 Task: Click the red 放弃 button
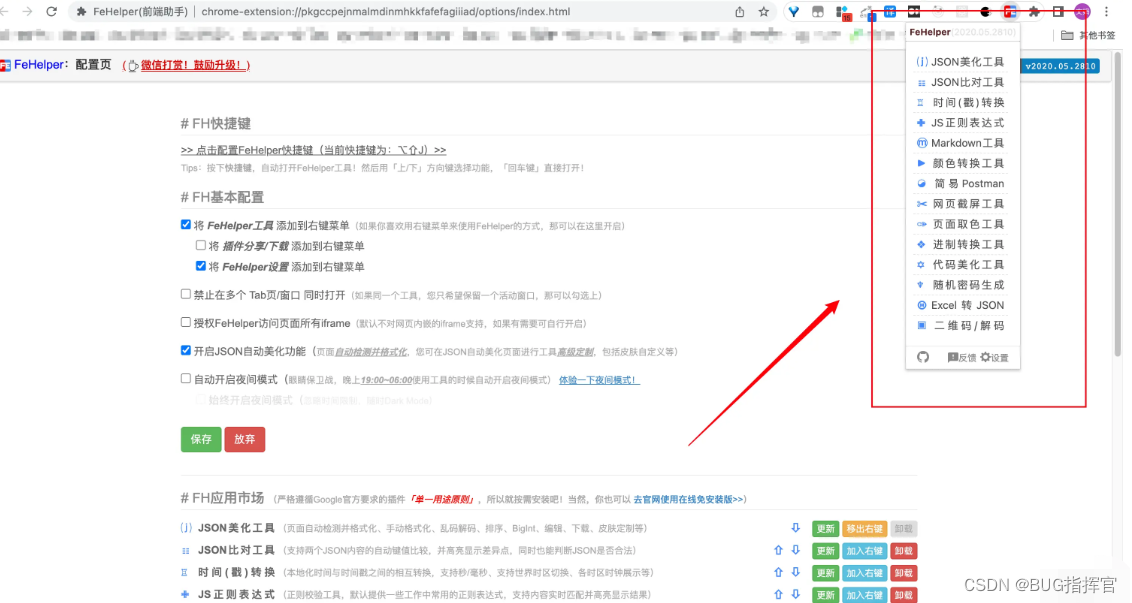[x=245, y=439]
